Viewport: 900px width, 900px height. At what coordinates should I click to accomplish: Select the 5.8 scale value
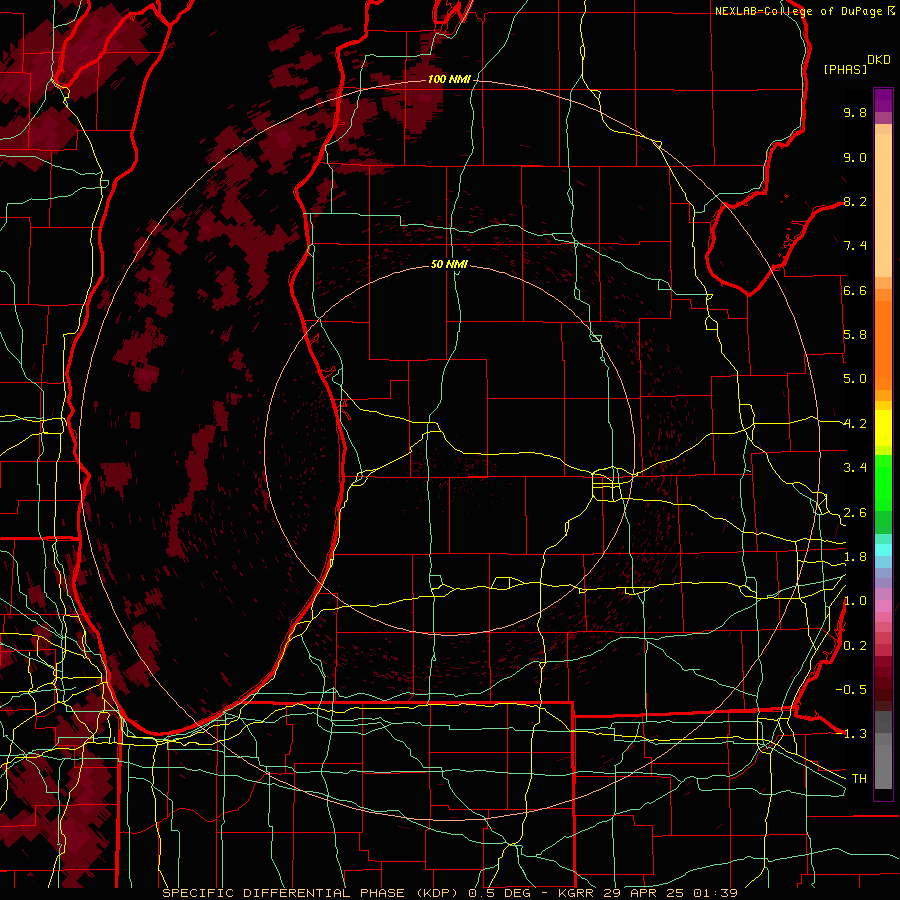click(x=855, y=335)
